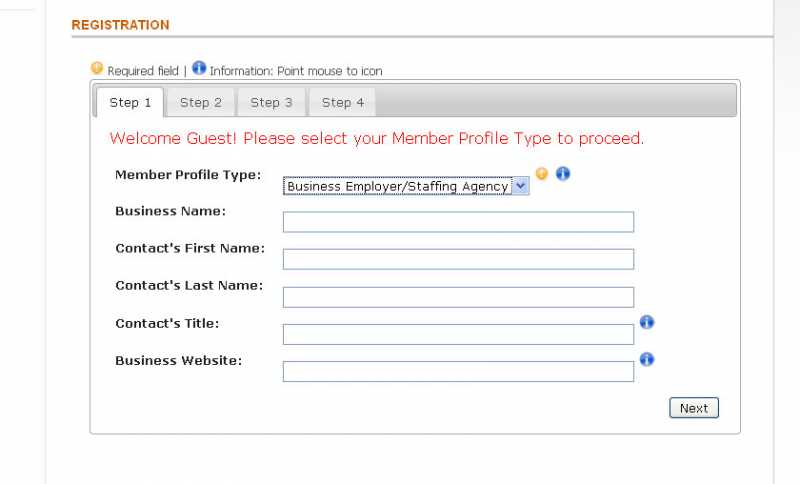The image size is (800, 484).
Task: Open the Step 3 tab
Action: tap(271, 103)
